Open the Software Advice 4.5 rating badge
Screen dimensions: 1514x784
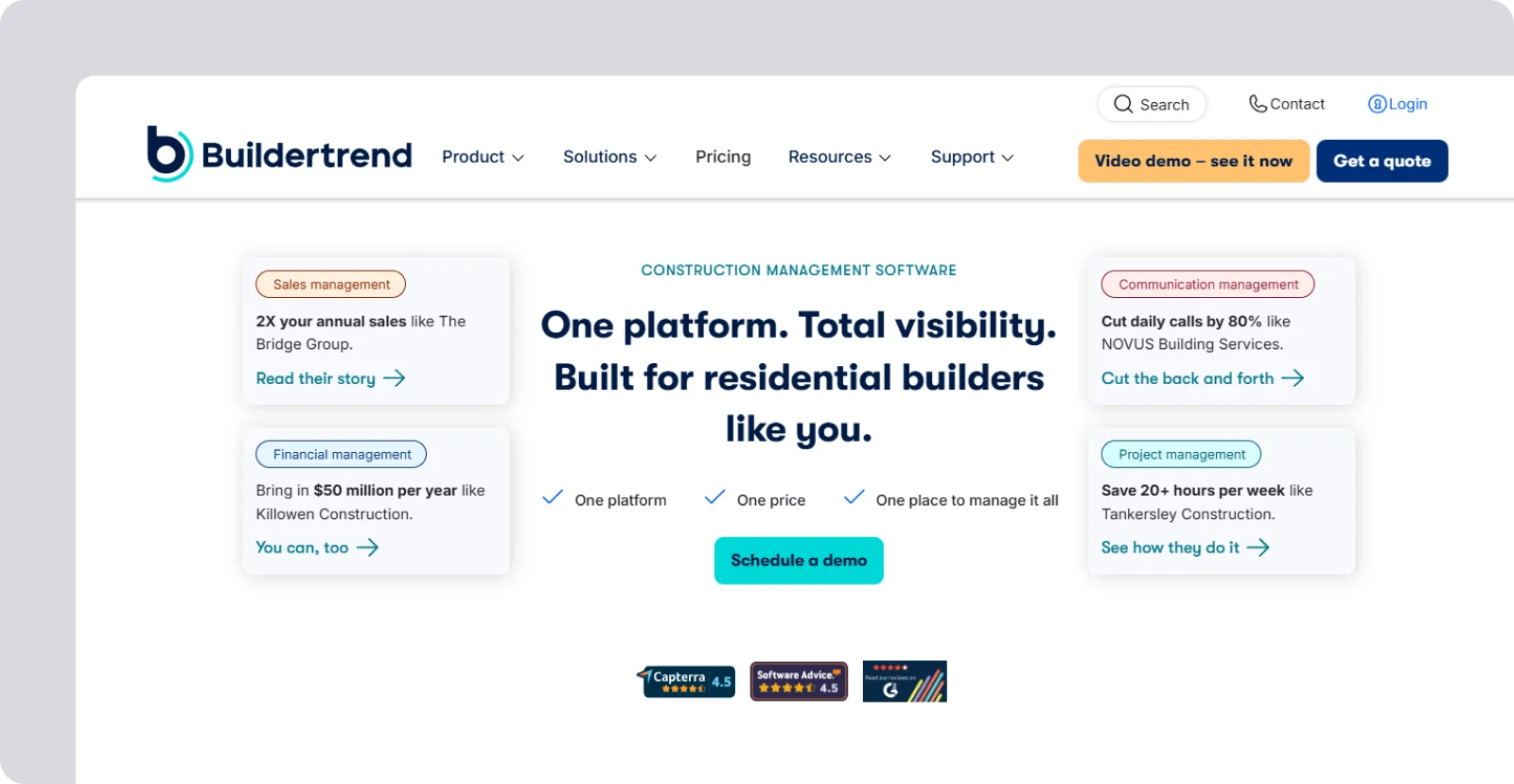(x=799, y=681)
